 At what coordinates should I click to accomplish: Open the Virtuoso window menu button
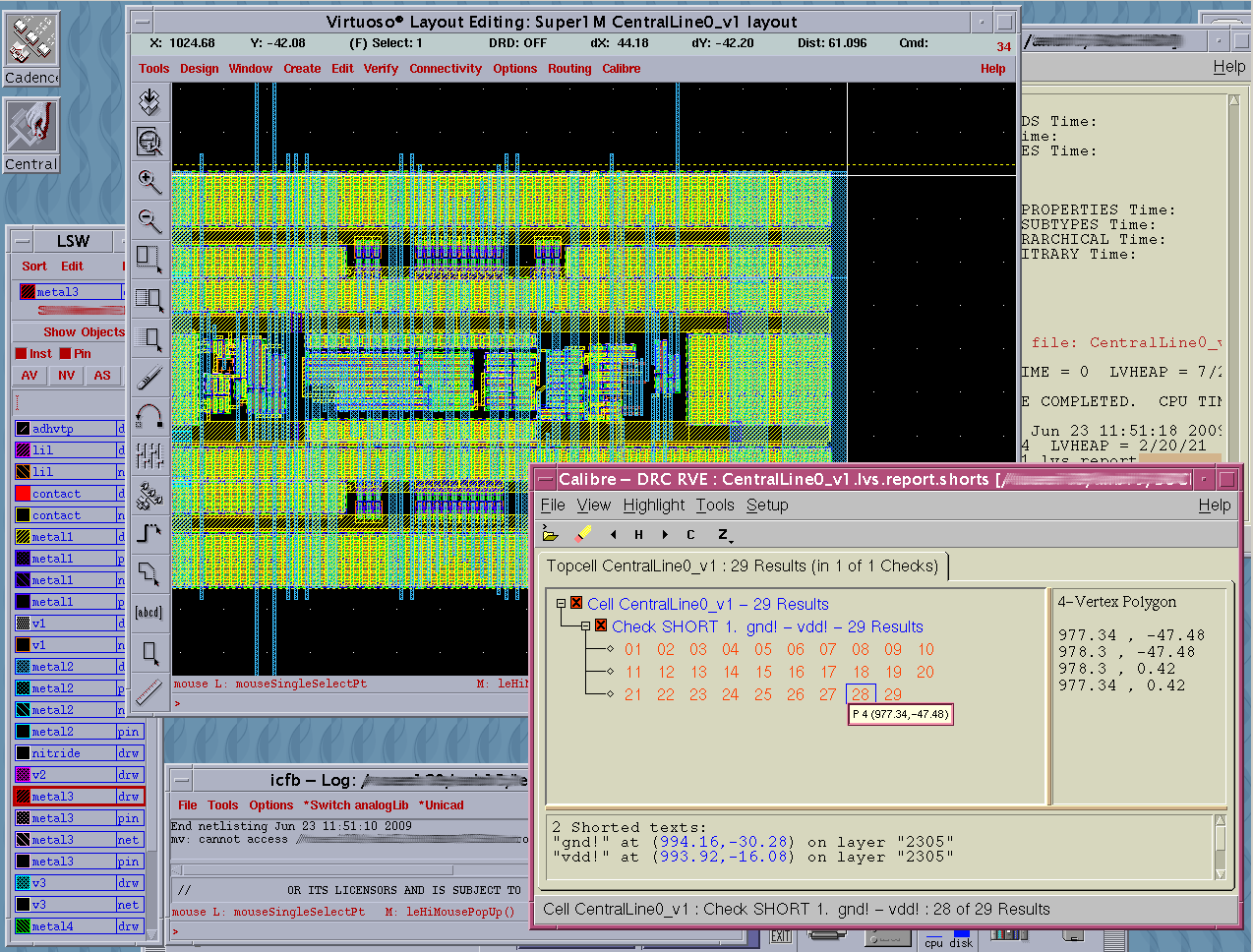(x=142, y=22)
